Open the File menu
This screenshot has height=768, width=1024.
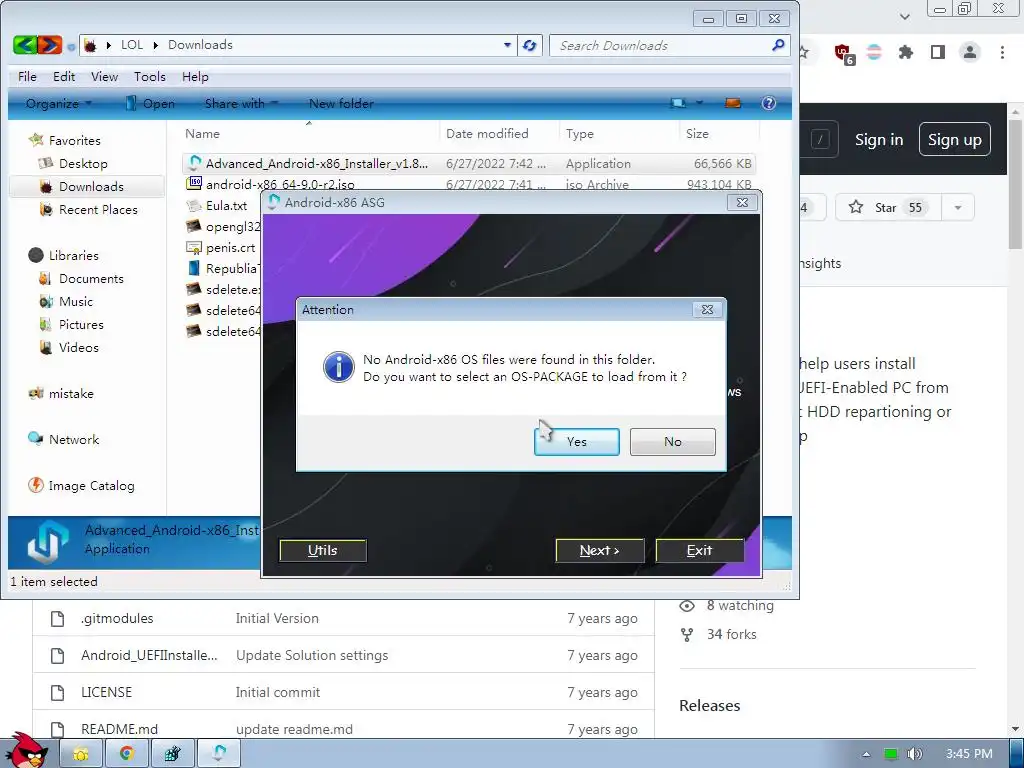27,76
